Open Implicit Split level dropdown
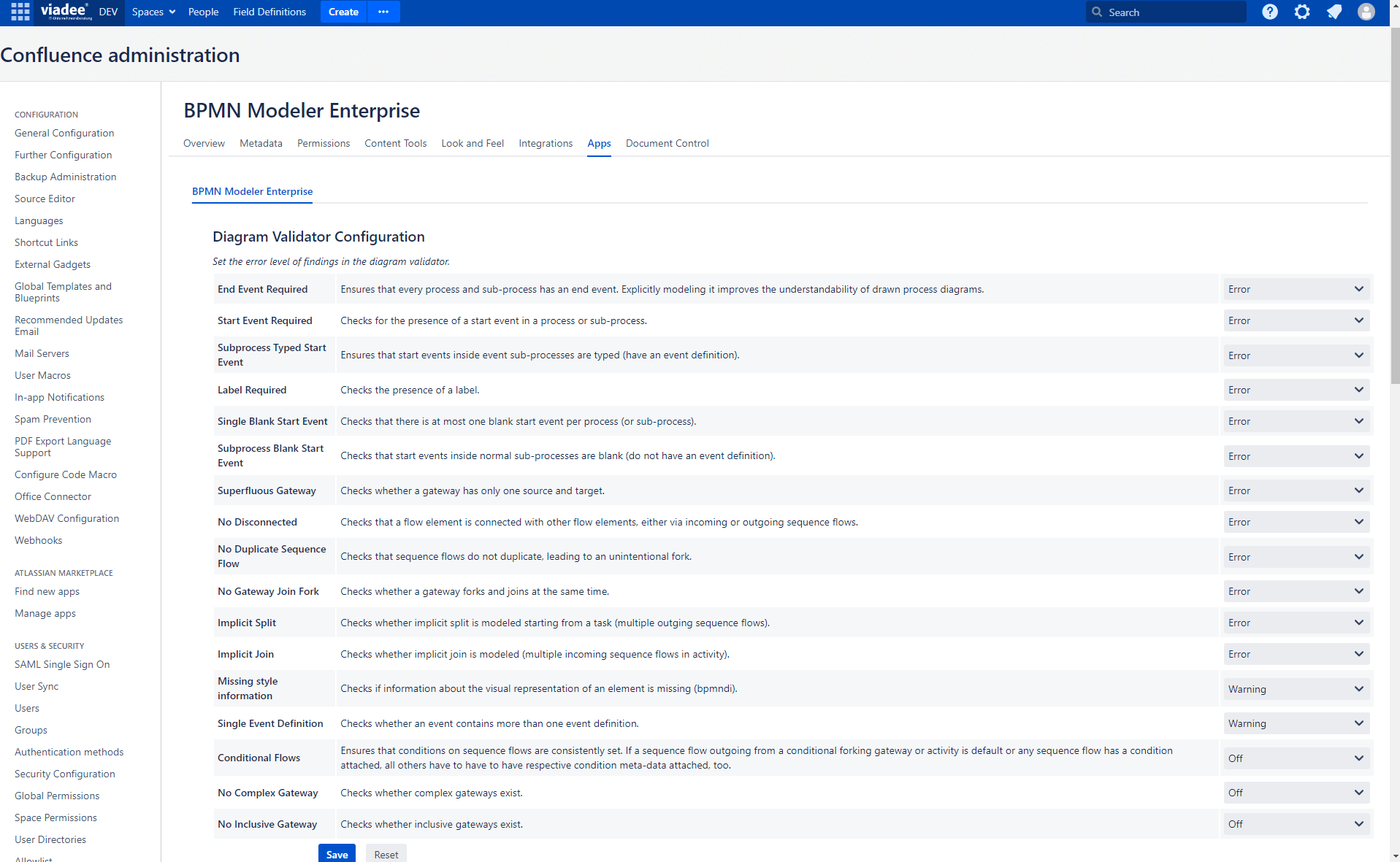 [1296, 623]
